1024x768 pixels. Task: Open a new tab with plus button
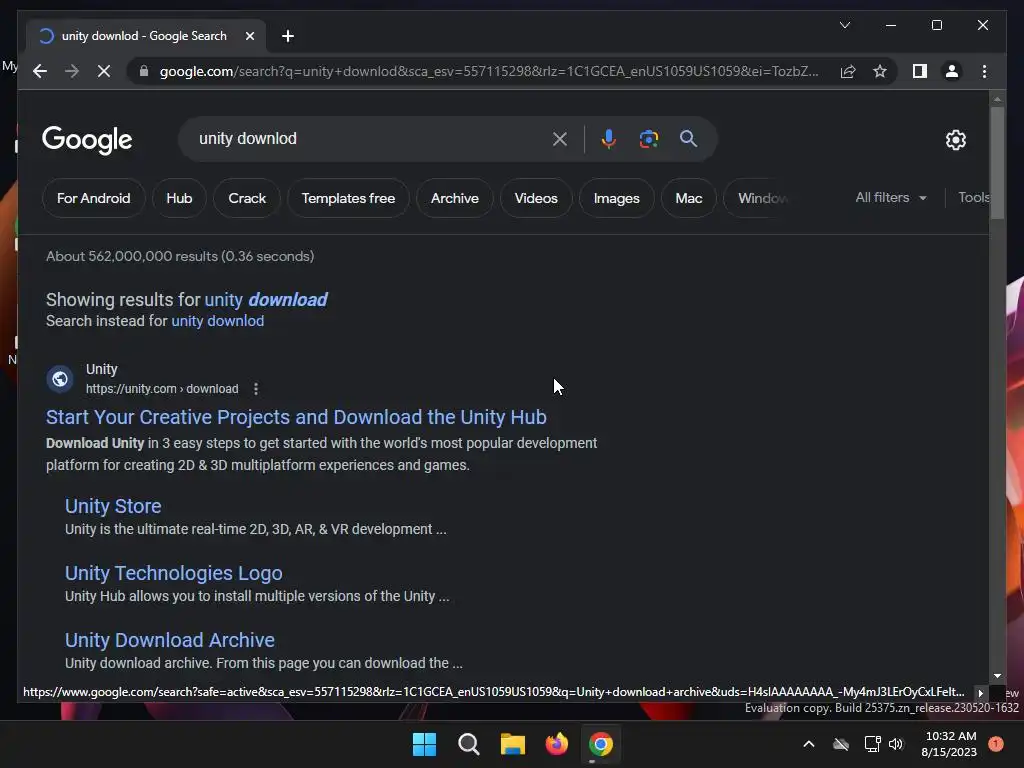pyautogui.click(x=288, y=36)
